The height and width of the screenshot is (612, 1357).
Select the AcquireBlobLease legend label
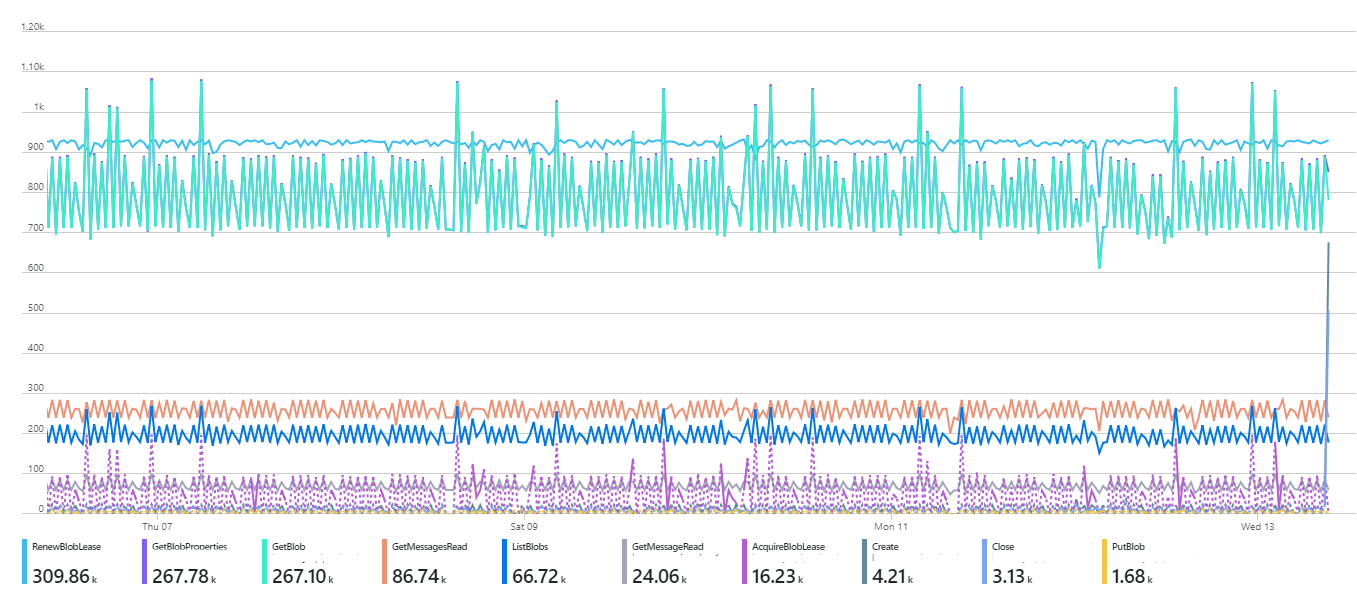pos(789,547)
